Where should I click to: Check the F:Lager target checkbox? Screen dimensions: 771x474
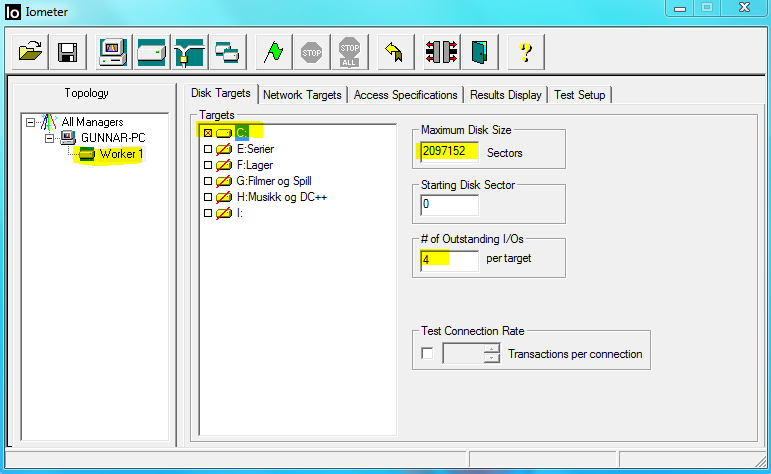pos(208,165)
